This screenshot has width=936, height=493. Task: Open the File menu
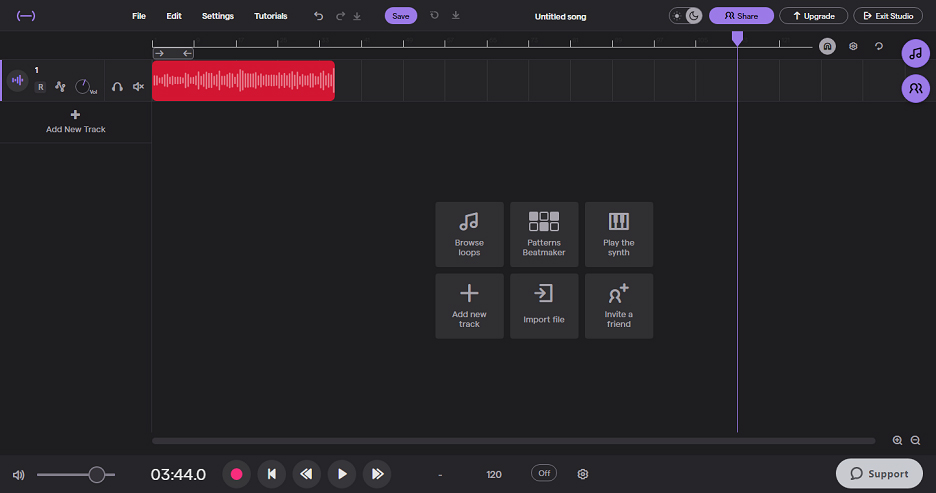pyautogui.click(x=139, y=16)
